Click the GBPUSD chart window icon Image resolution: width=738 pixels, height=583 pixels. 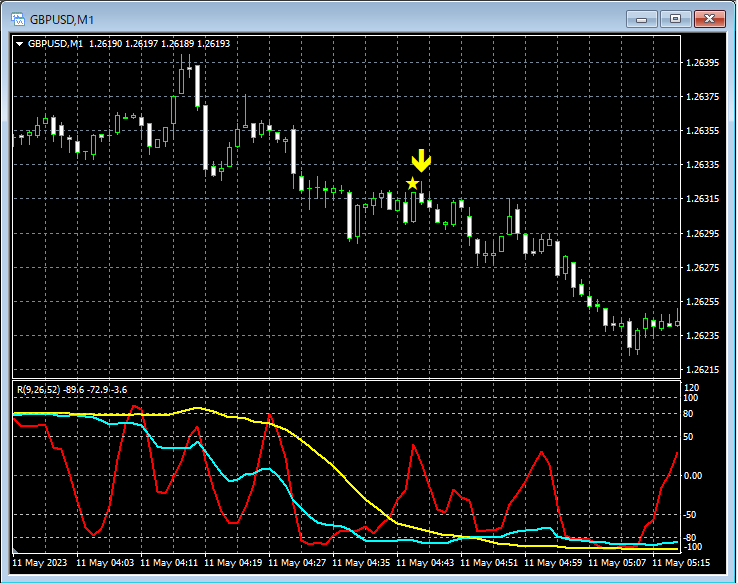coord(18,19)
